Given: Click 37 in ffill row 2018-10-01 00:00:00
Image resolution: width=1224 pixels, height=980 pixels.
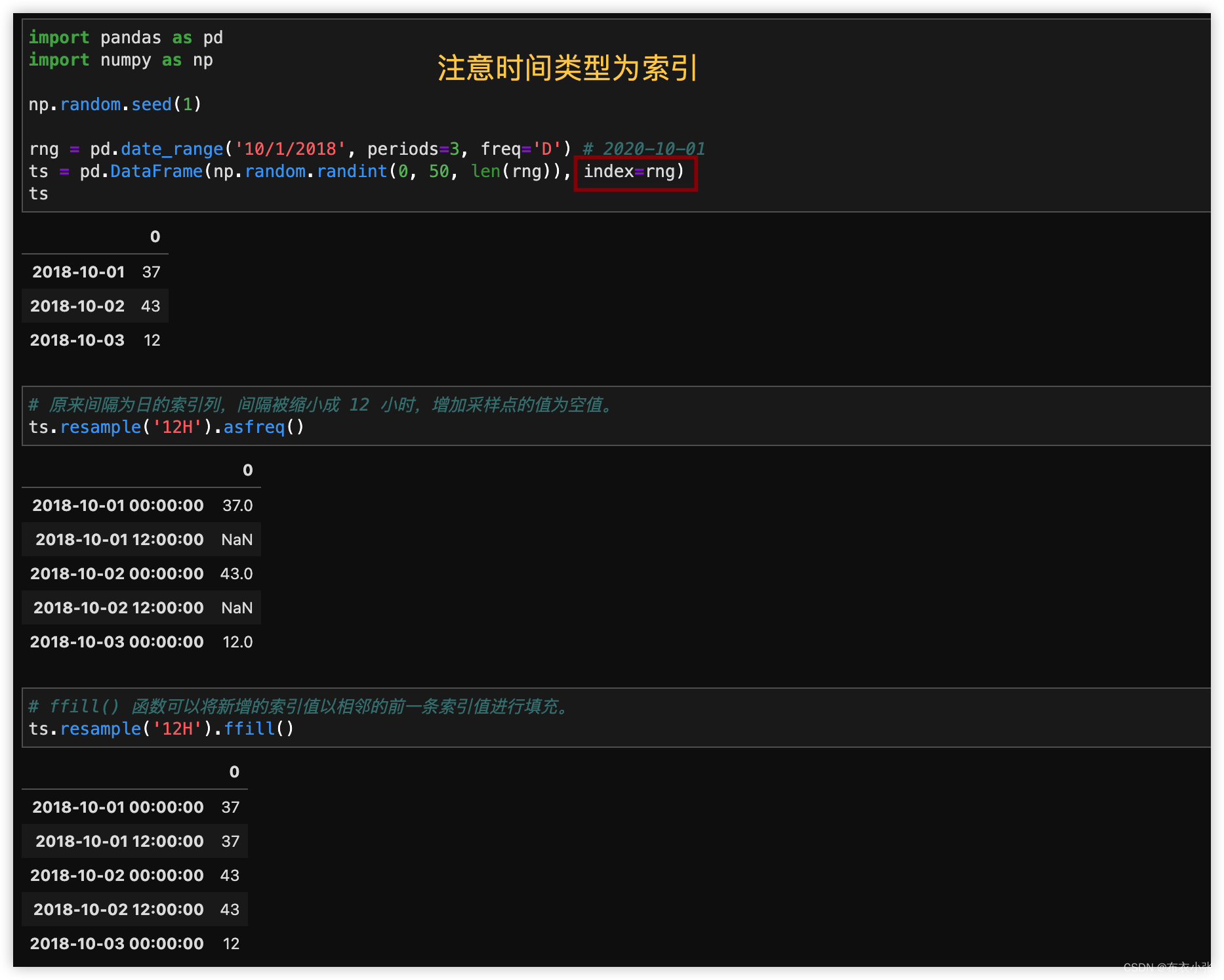Looking at the screenshot, I should click(230, 807).
